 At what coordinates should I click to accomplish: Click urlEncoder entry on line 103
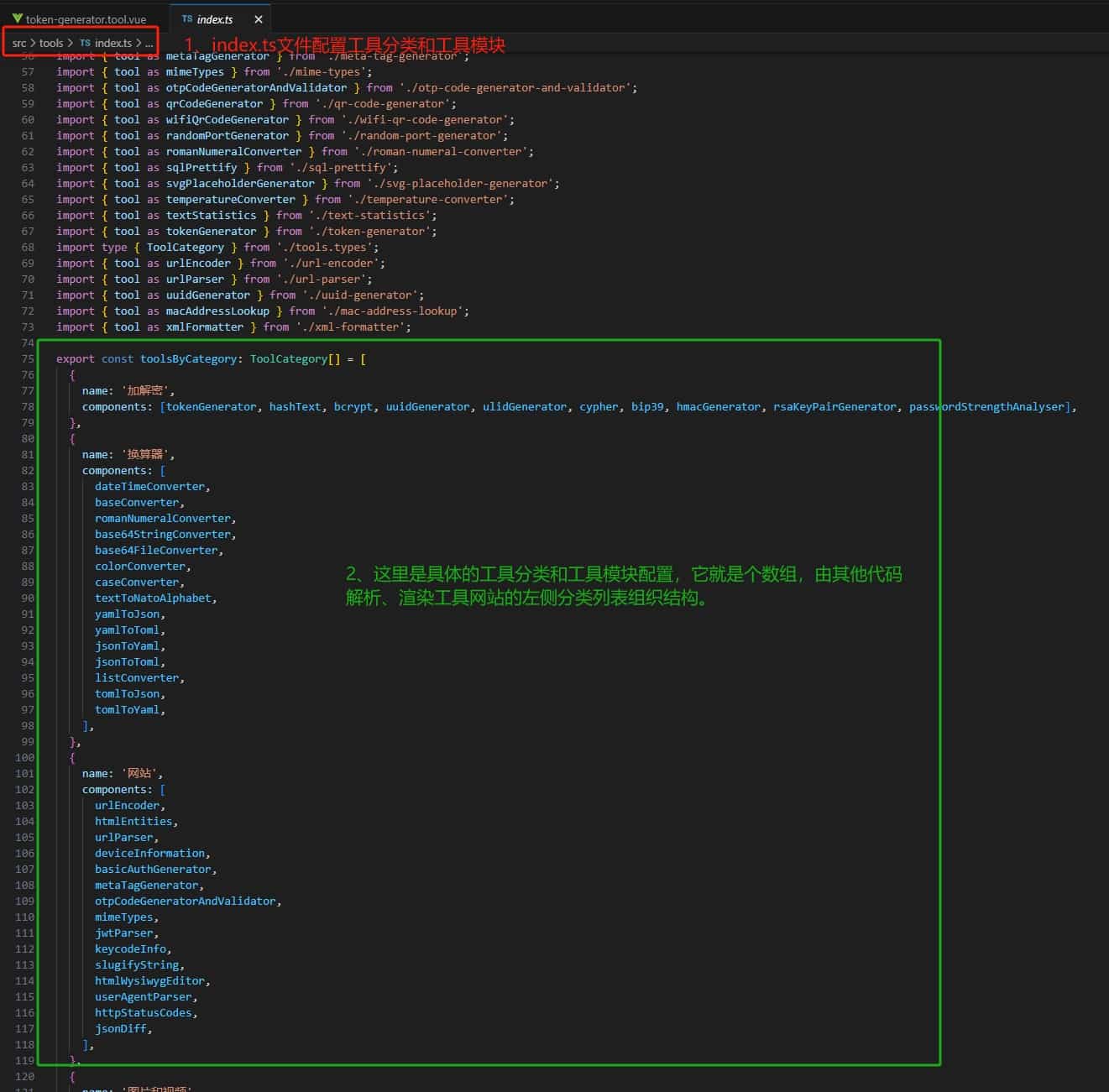[x=126, y=805]
